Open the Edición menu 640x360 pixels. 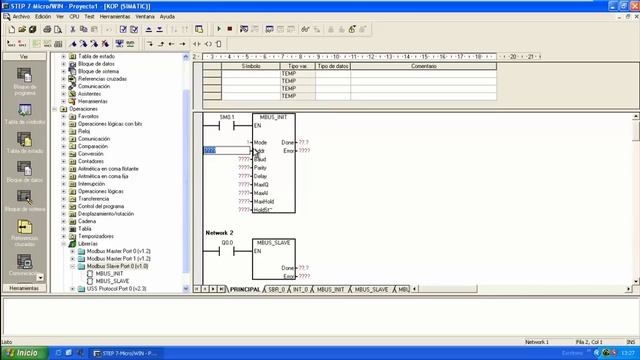tap(43, 17)
